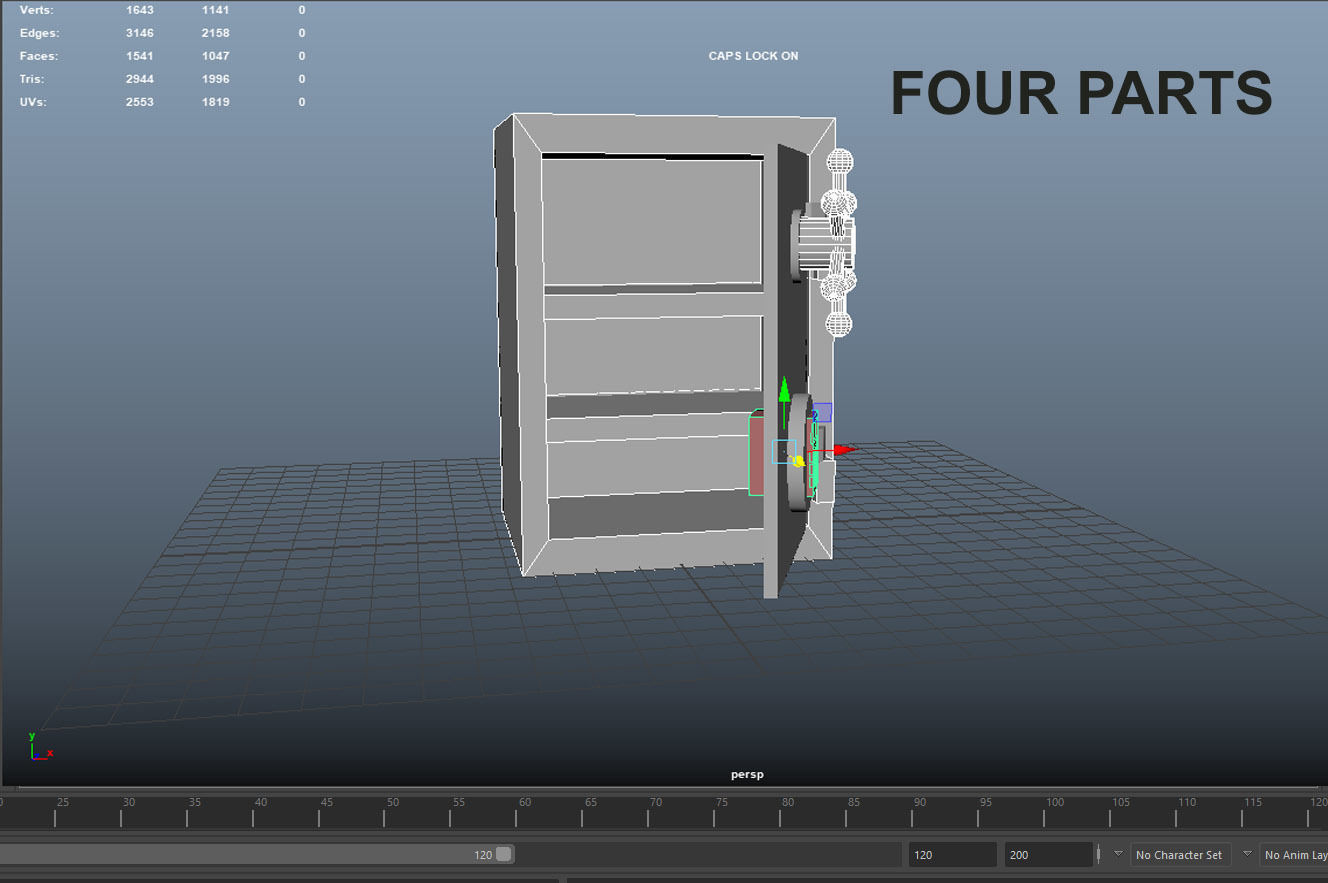
Task: Click the Tris label in the HUD
Action: pos(32,79)
